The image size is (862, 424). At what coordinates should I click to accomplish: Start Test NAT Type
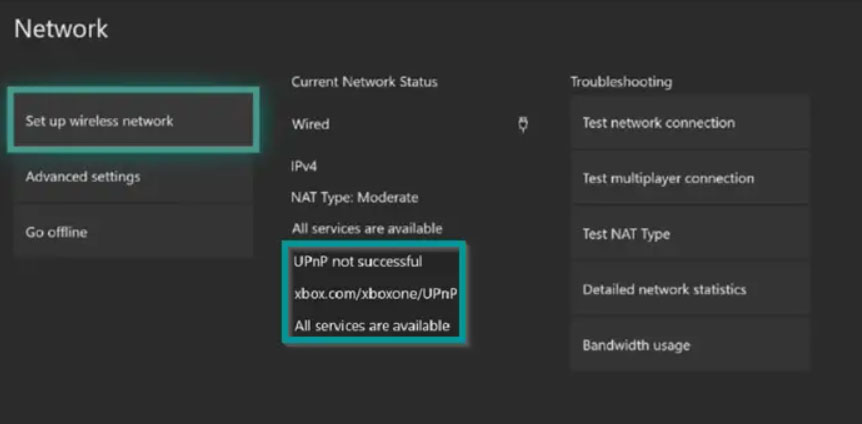(690, 234)
